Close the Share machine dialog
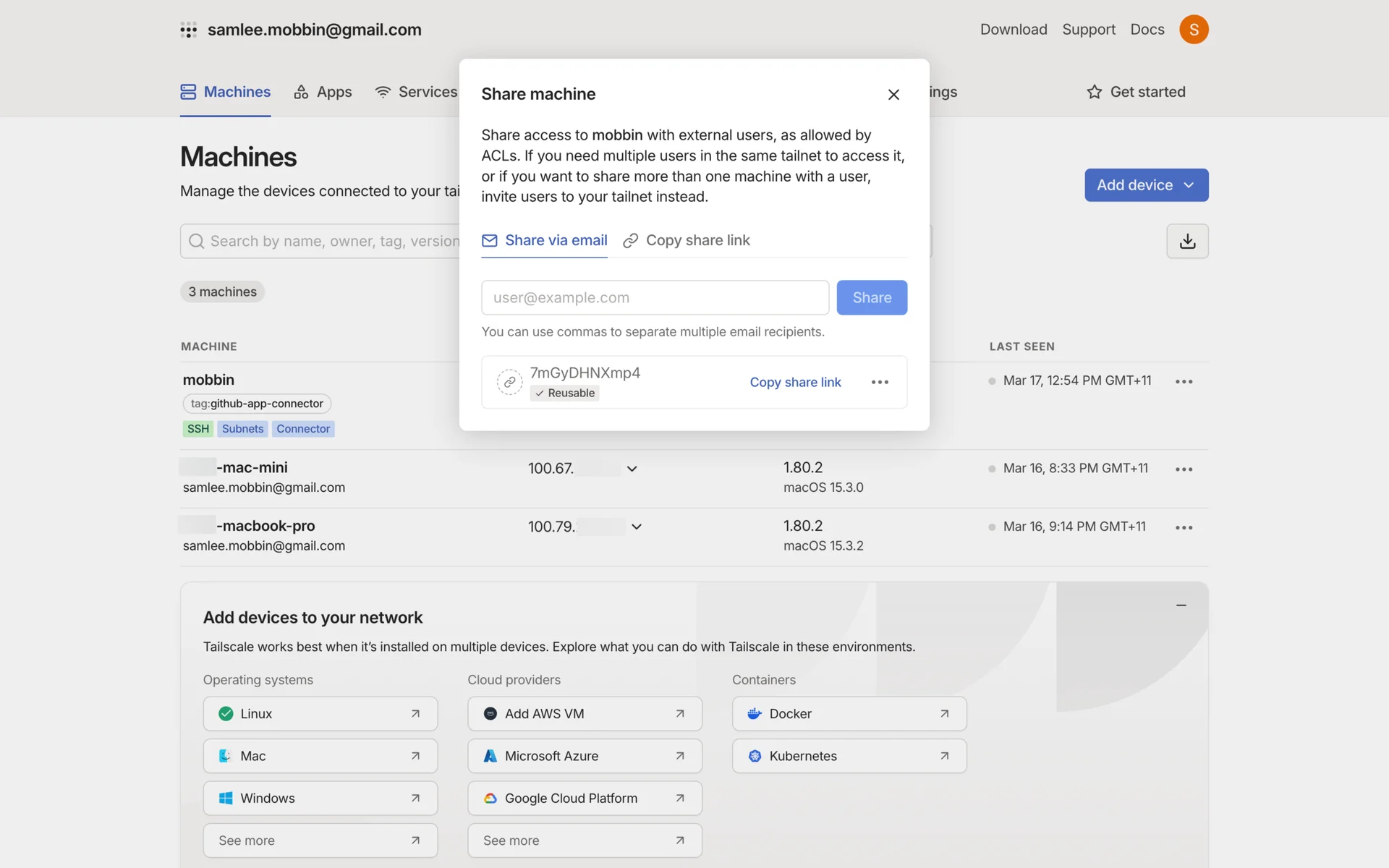This screenshot has width=1389, height=868. click(x=893, y=95)
